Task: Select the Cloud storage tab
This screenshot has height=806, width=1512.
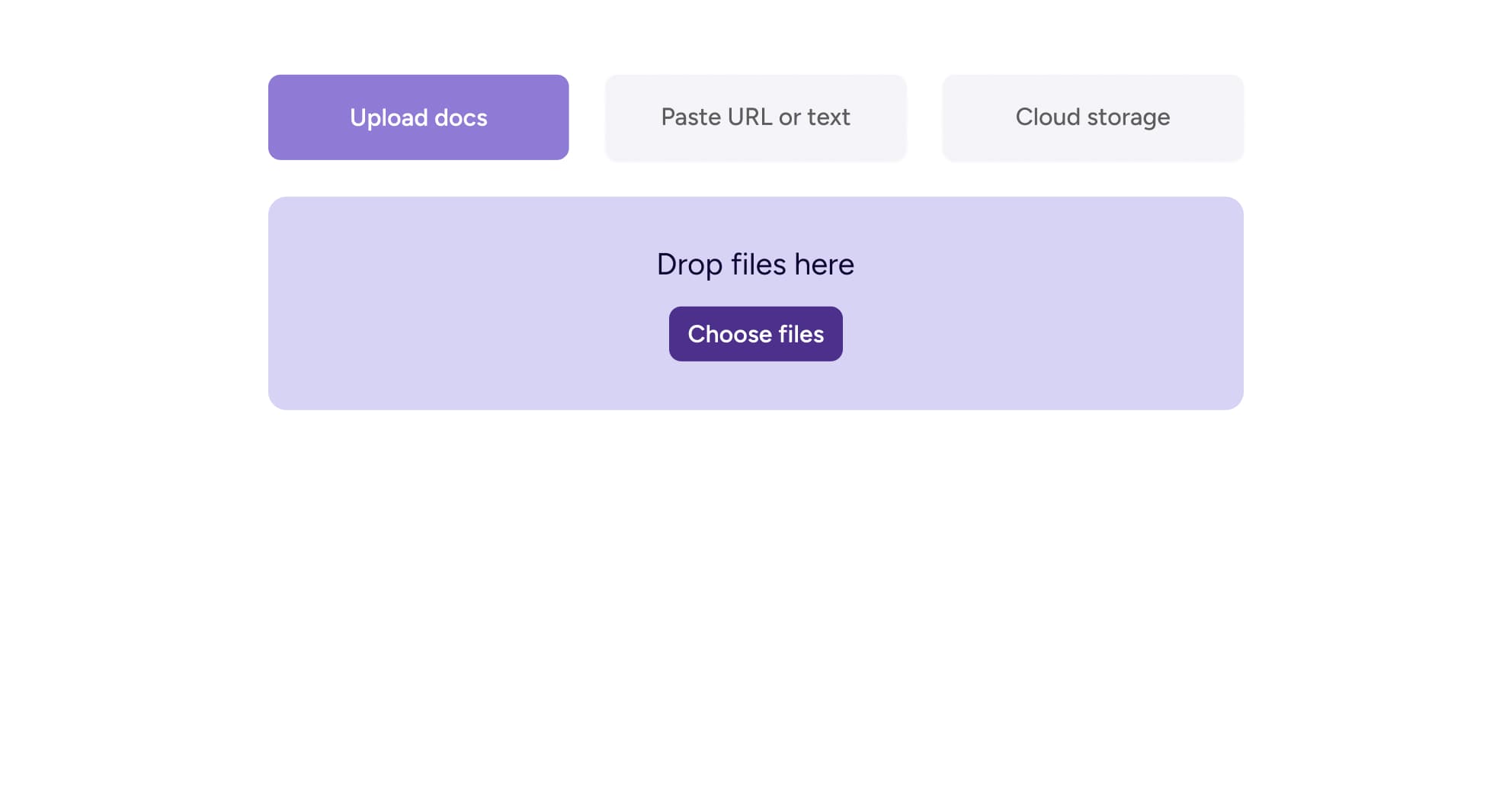Action: (x=1092, y=117)
